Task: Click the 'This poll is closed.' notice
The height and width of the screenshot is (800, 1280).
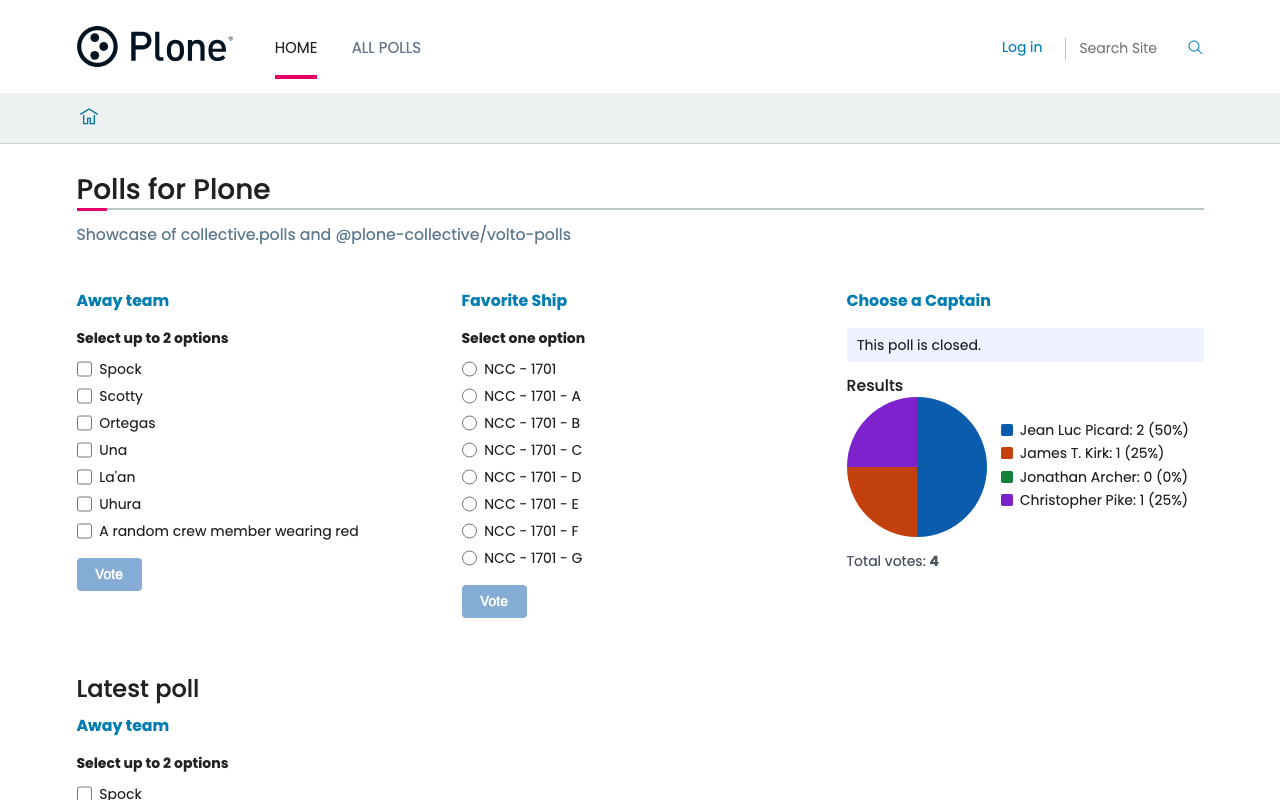Action: [x=1025, y=345]
